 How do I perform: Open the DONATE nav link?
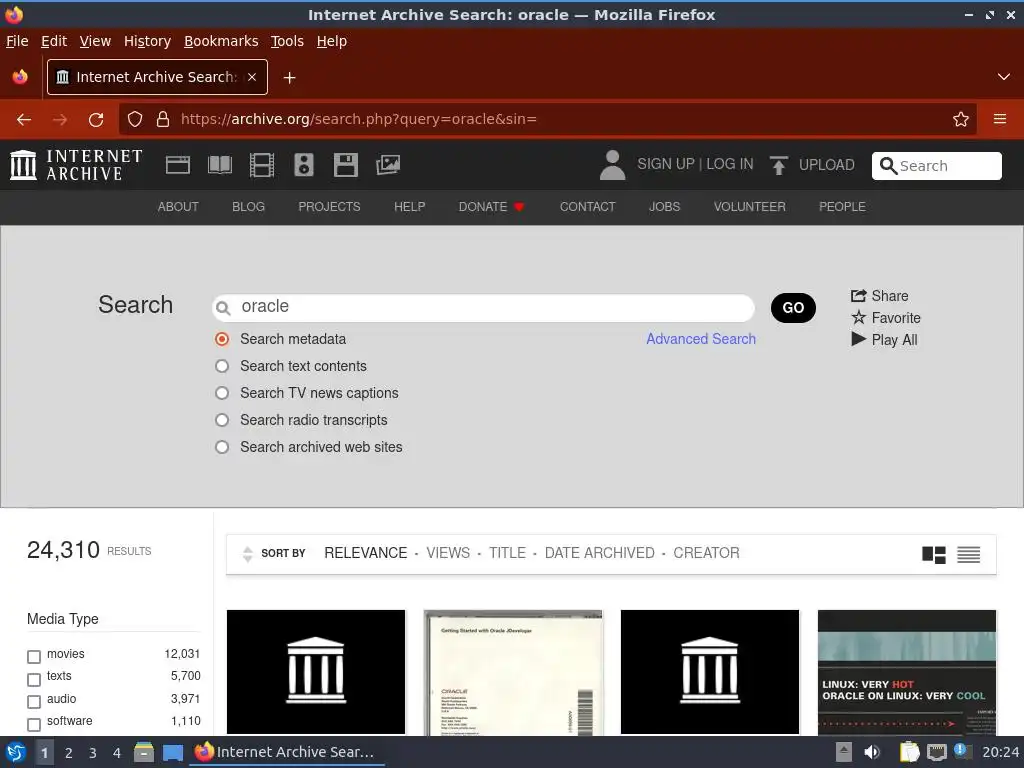click(x=491, y=206)
